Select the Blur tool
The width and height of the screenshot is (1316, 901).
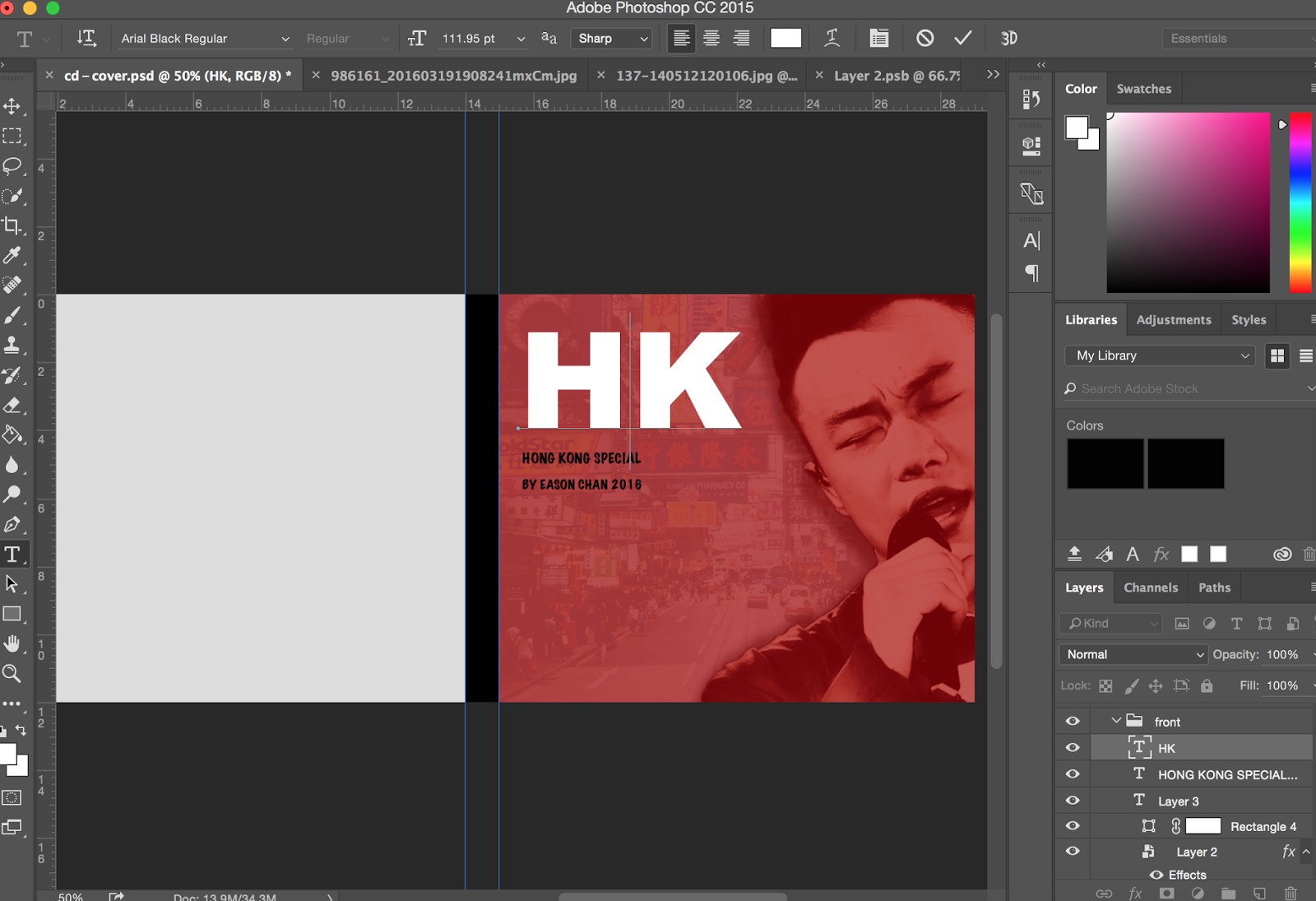12,464
